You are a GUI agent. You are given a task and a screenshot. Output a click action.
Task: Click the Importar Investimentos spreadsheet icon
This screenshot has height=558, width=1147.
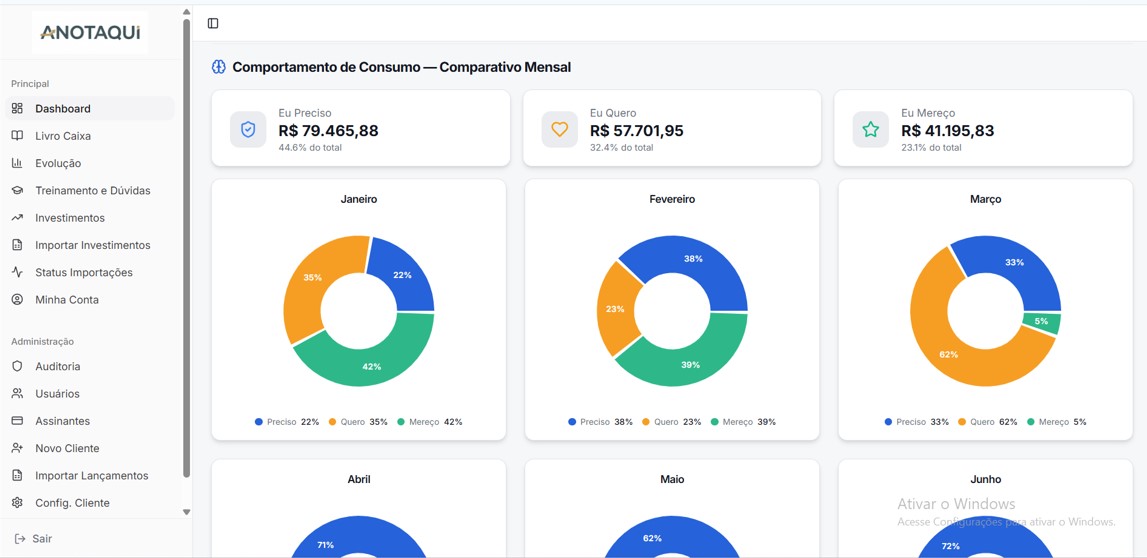pos(18,245)
